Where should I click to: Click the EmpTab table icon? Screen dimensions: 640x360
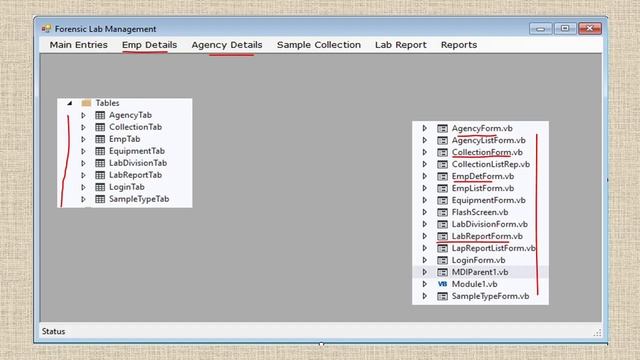coord(100,139)
